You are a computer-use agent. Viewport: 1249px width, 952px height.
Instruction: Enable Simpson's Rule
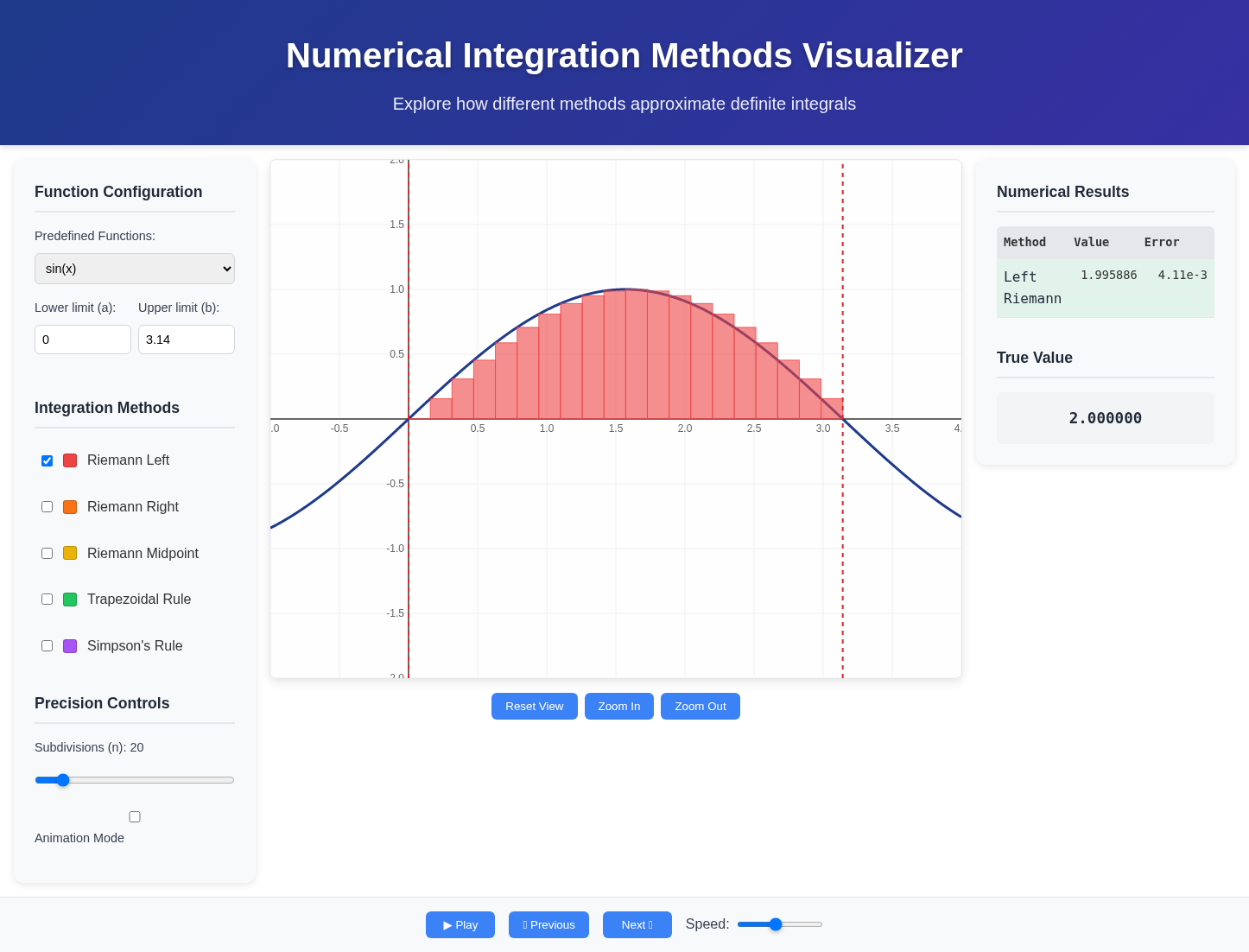[x=47, y=645]
